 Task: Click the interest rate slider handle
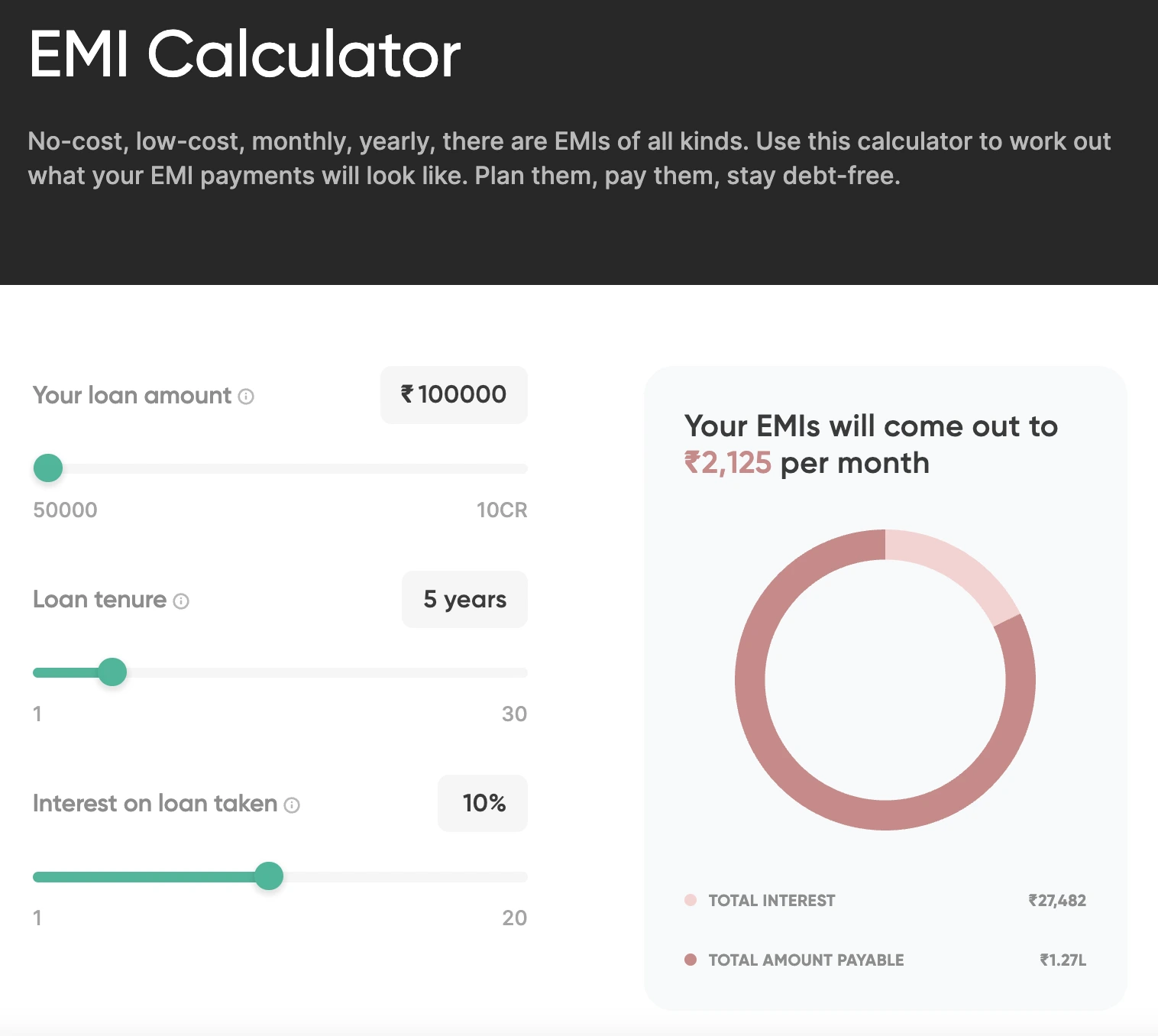click(x=269, y=876)
